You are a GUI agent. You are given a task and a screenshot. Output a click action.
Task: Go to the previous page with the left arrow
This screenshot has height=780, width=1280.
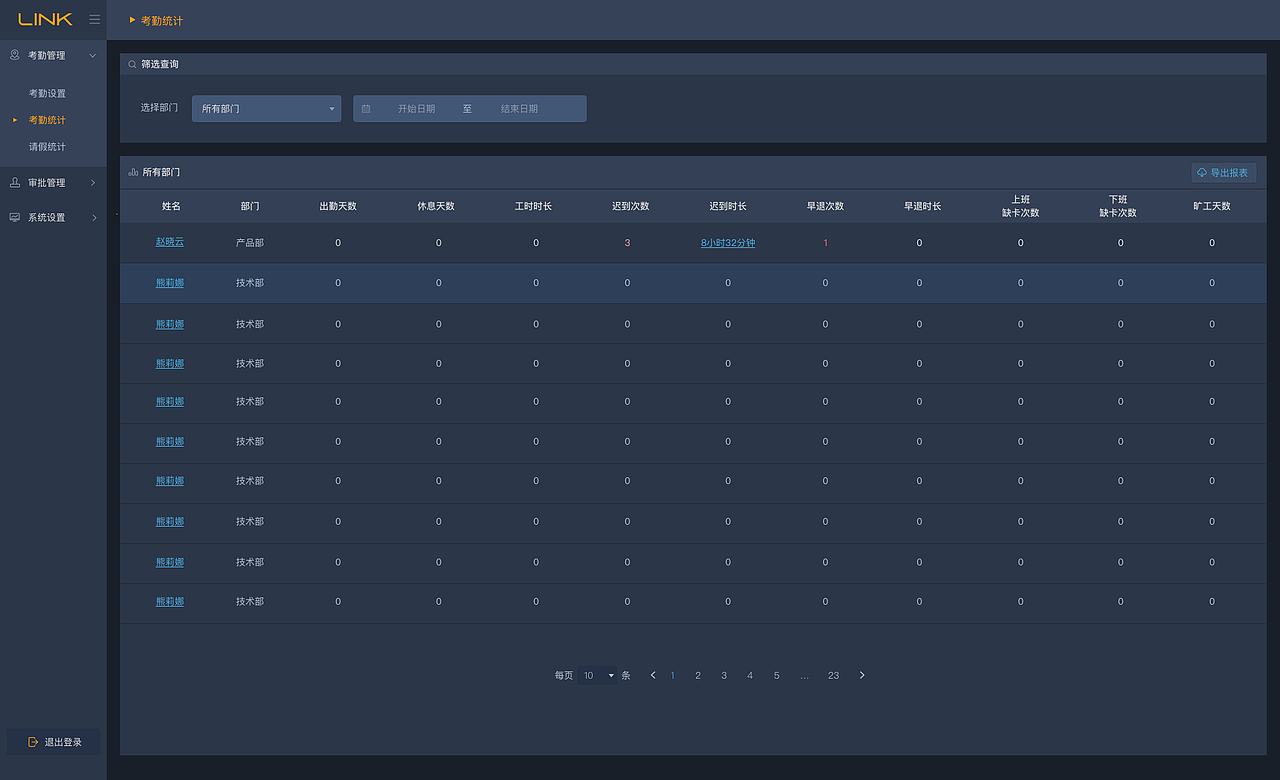[x=653, y=675]
